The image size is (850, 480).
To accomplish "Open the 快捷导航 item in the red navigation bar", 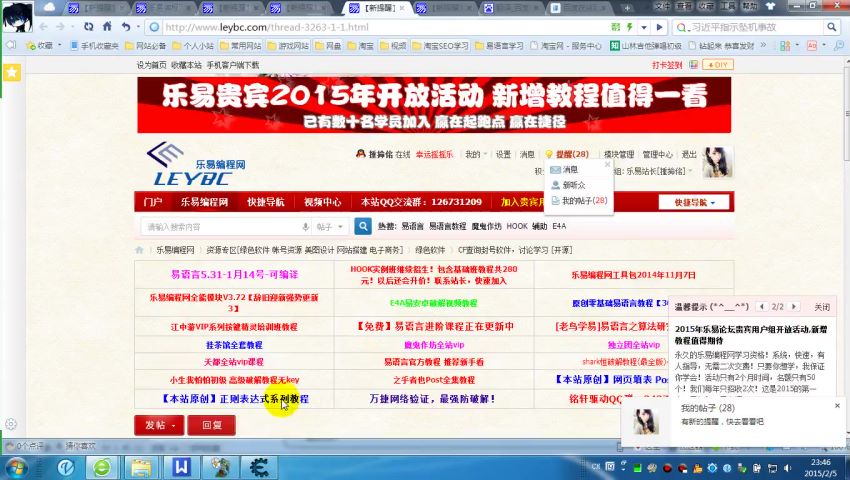I will click(x=266, y=202).
